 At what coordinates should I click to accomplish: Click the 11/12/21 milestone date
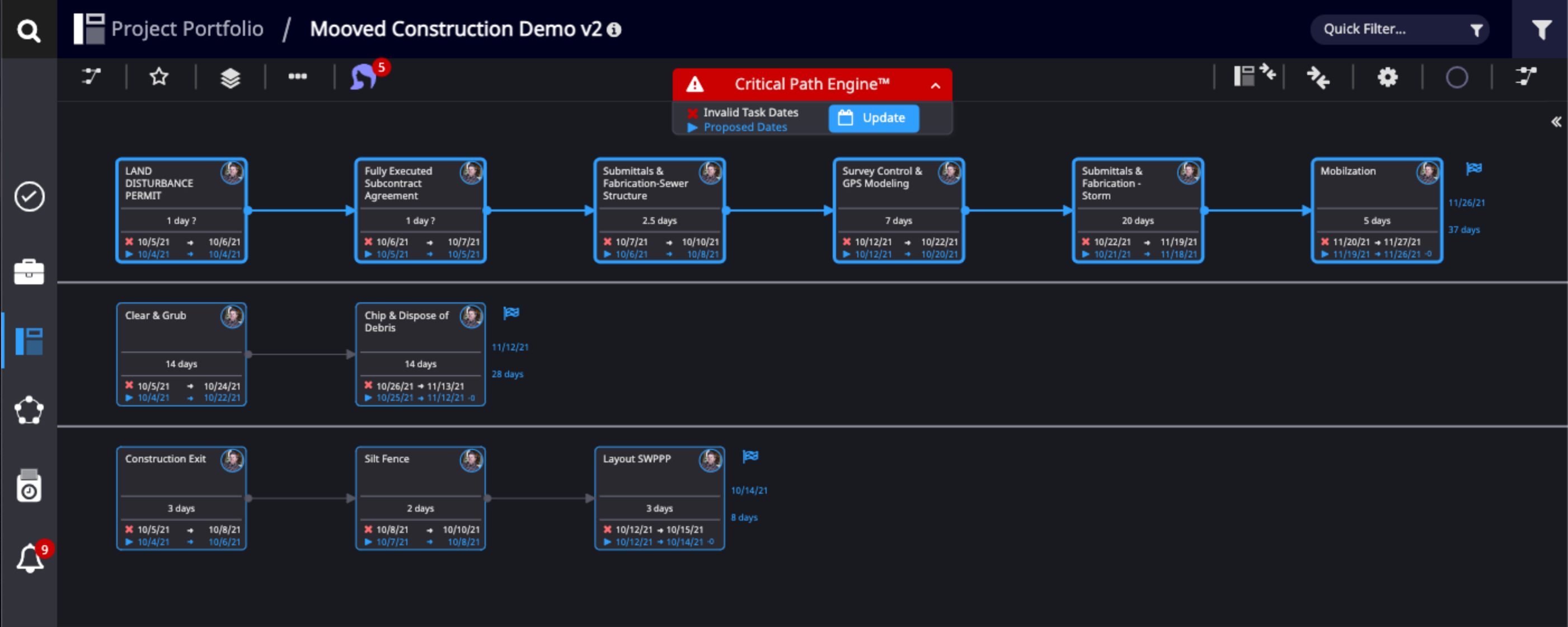click(510, 347)
